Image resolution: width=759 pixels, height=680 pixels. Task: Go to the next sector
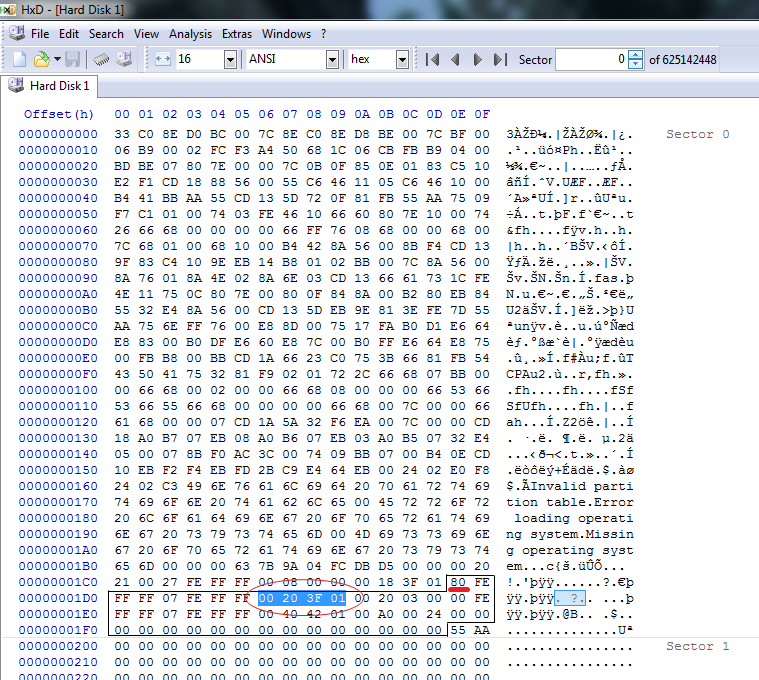click(x=478, y=60)
